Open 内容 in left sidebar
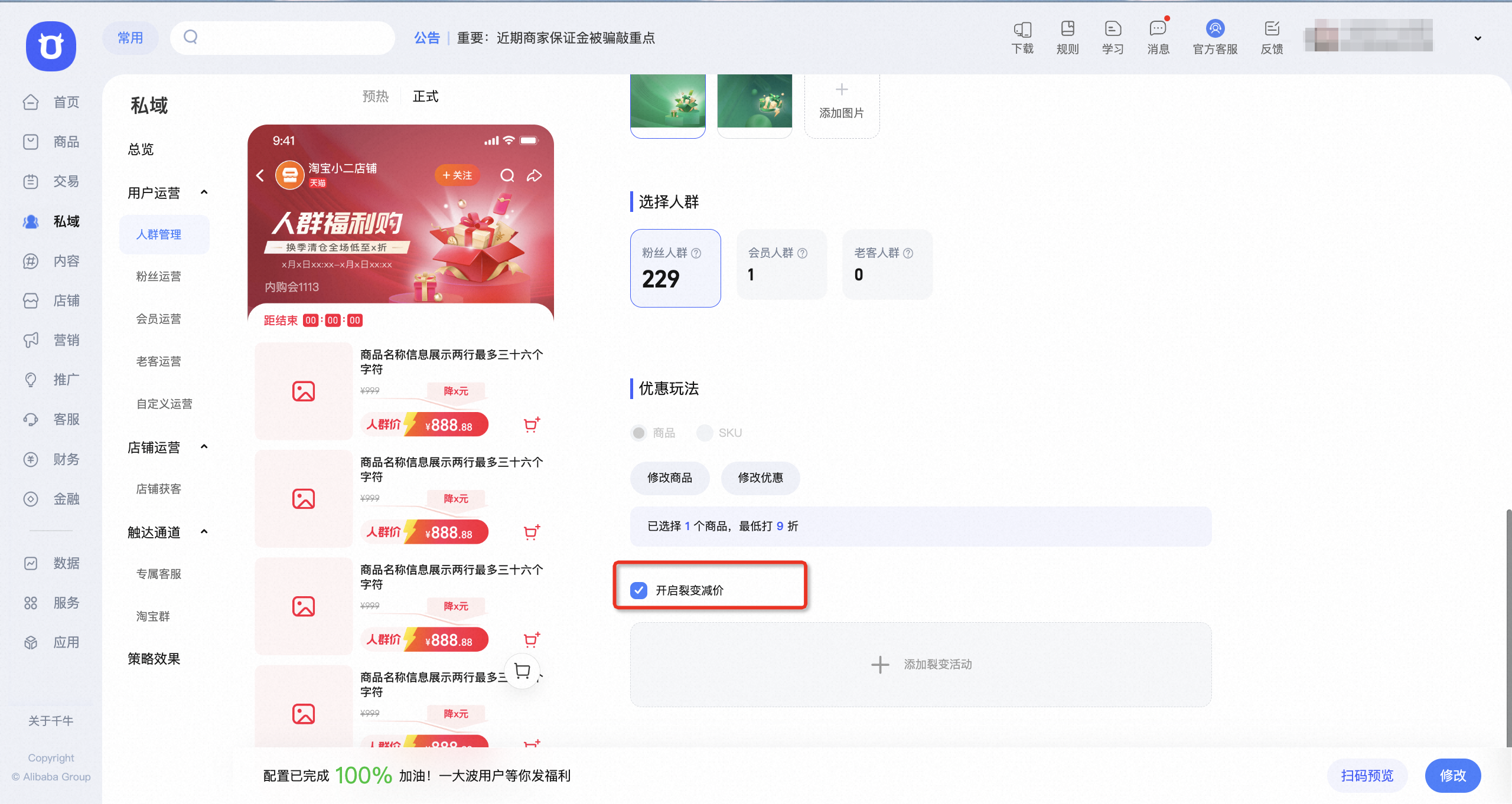This screenshot has height=804, width=1512. pos(51,261)
